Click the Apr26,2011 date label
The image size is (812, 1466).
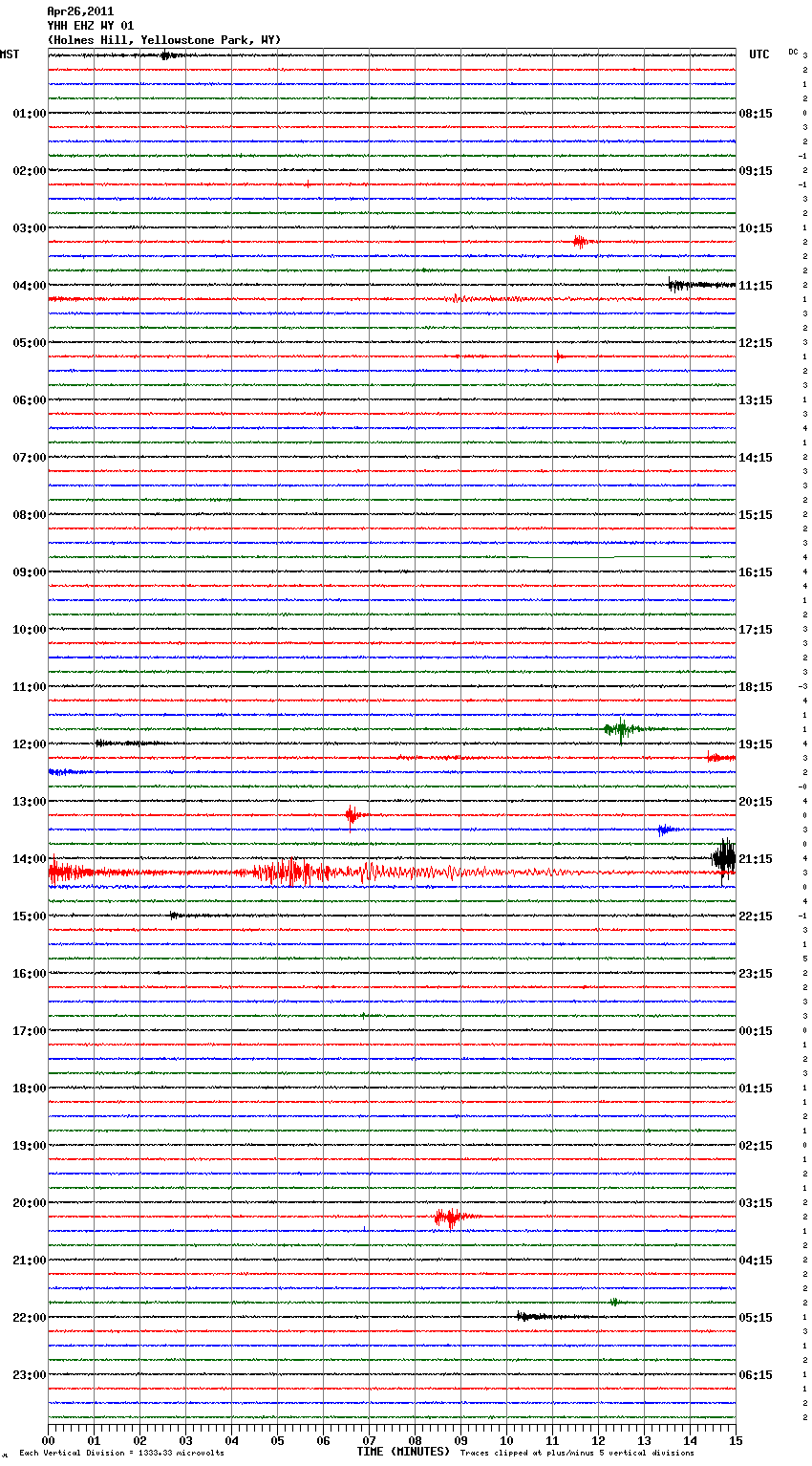80,11
